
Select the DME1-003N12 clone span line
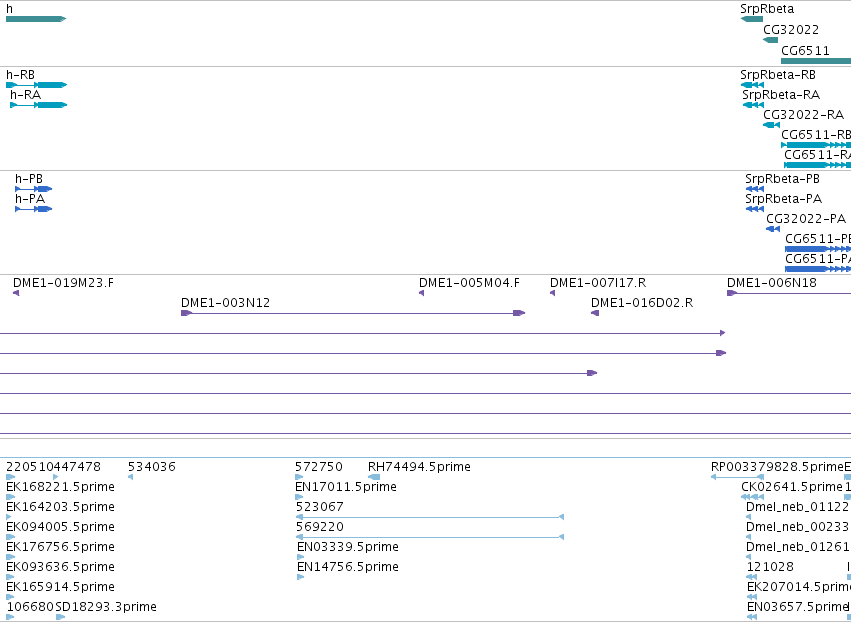coord(353,313)
